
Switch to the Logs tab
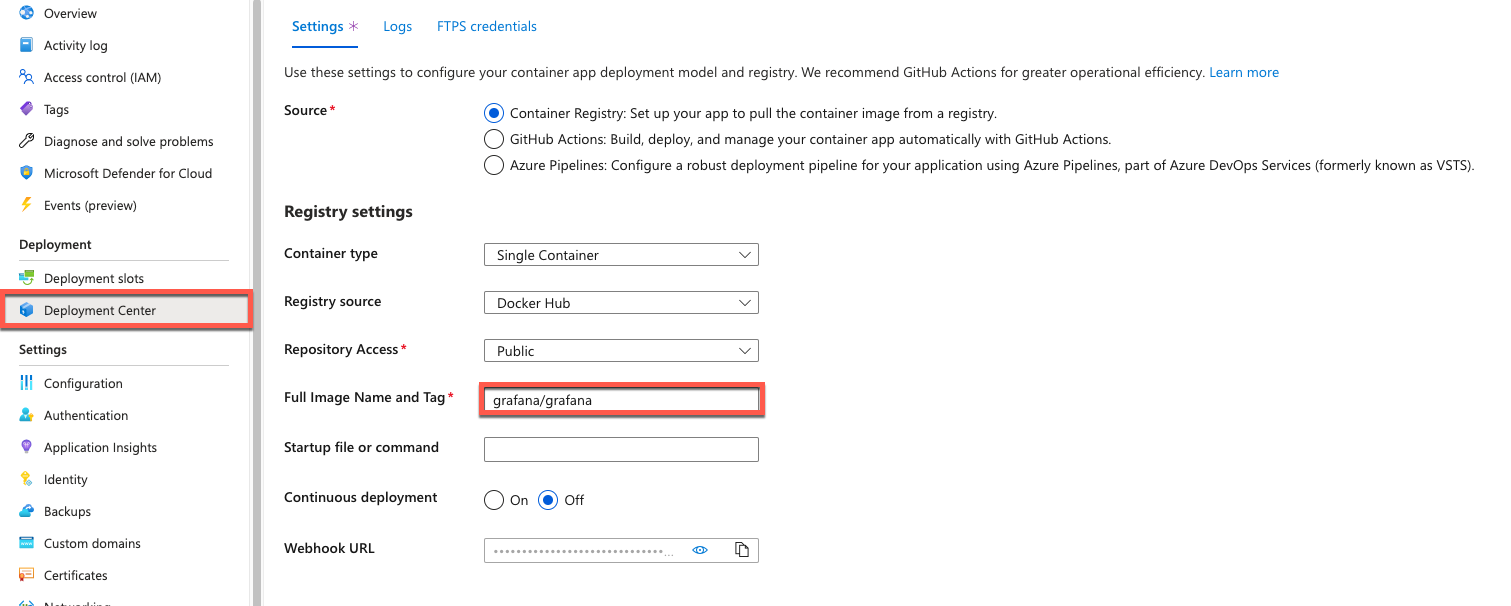click(398, 27)
